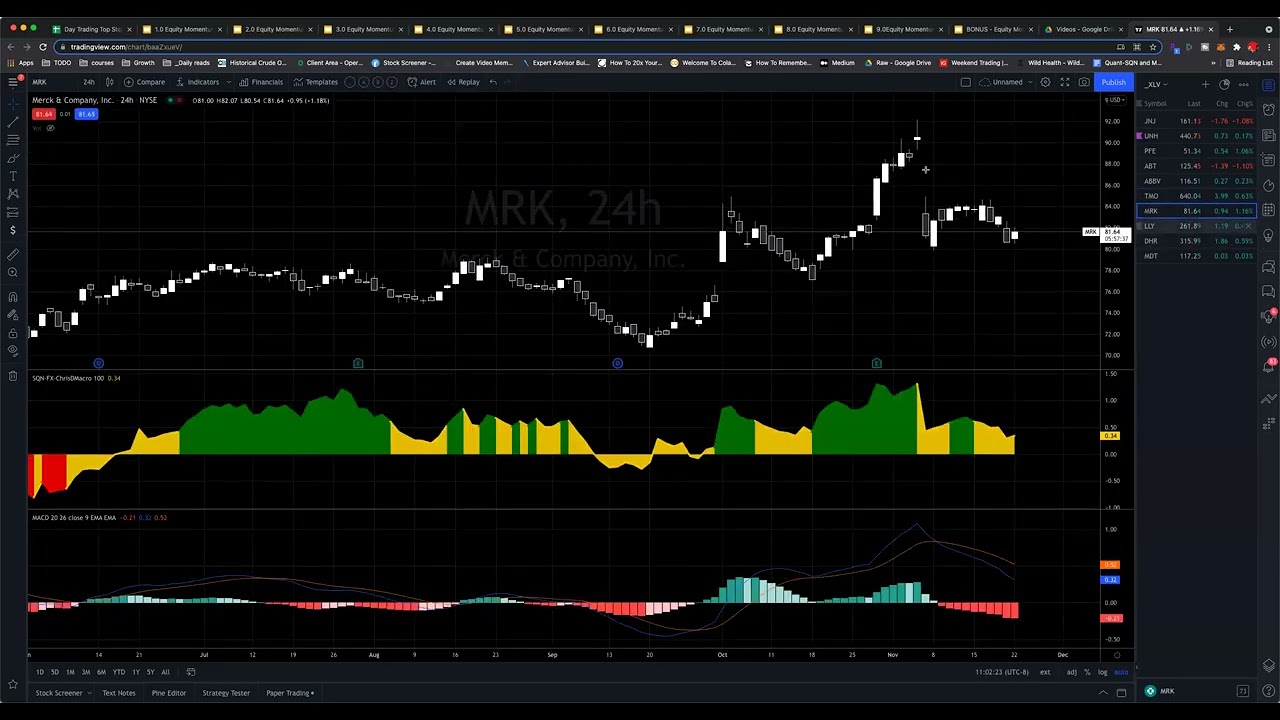Toggle auto scale

click(x=1121, y=672)
